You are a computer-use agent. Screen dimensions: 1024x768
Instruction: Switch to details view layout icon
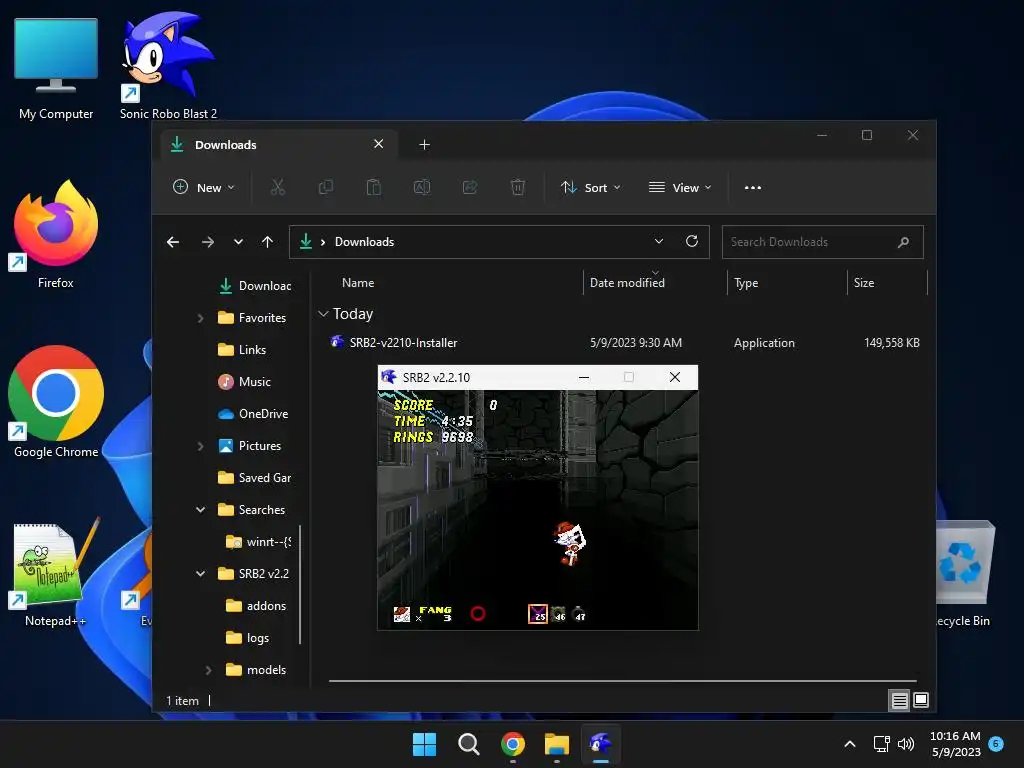pyautogui.click(x=899, y=700)
